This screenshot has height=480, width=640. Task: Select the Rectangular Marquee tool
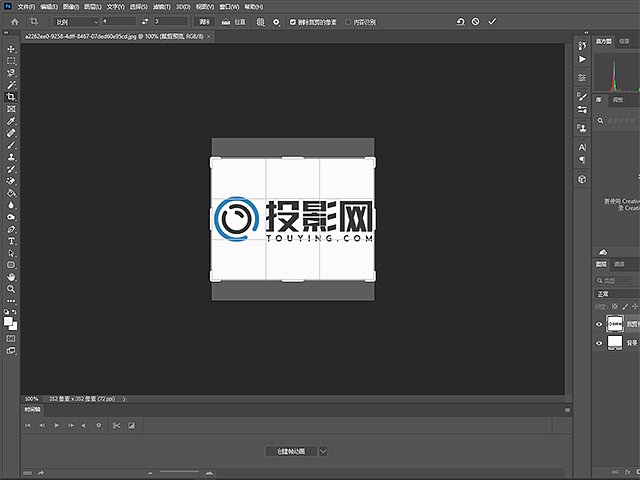pos(11,61)
